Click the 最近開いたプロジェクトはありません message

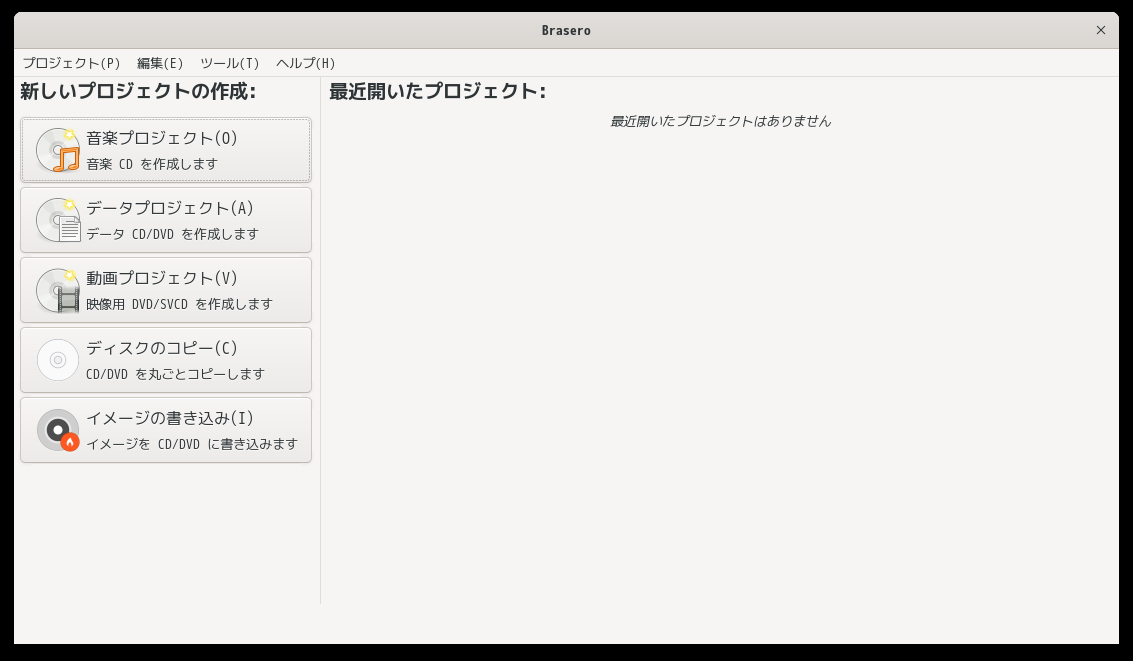pyautogui.click(x=720, y=121)
